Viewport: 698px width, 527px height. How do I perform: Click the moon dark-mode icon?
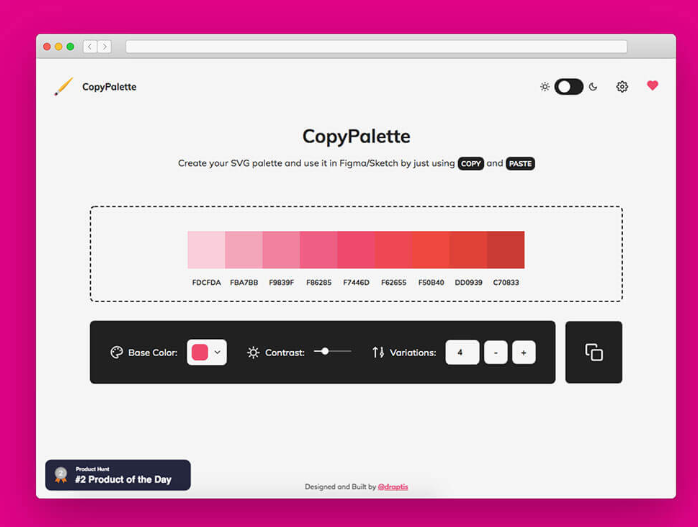click(x=593, y=87)
